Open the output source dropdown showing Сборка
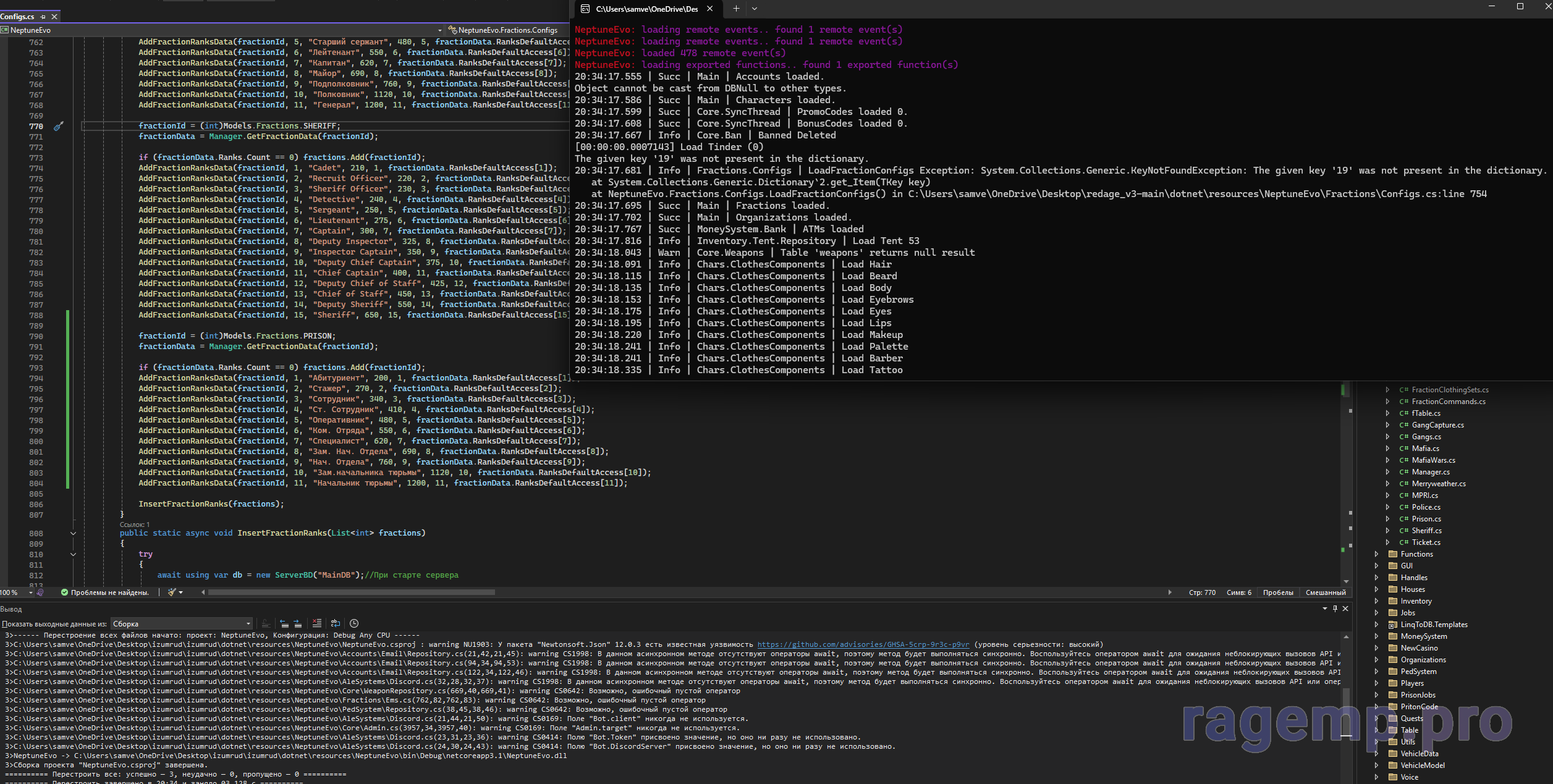This screenshot has width=1553, height=784. pos(182,623)
